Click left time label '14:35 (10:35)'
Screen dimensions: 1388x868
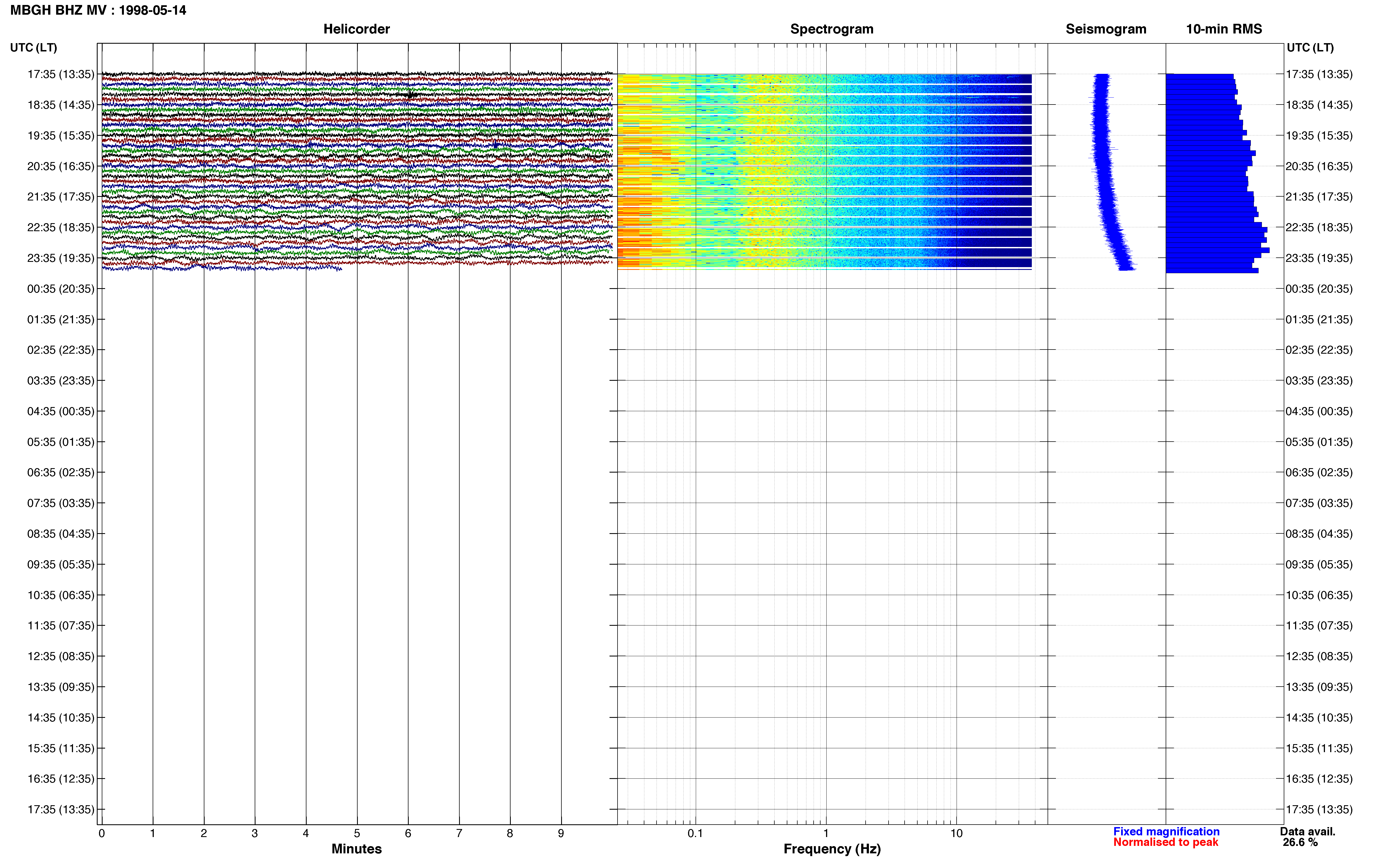click(x=61, y=718)
